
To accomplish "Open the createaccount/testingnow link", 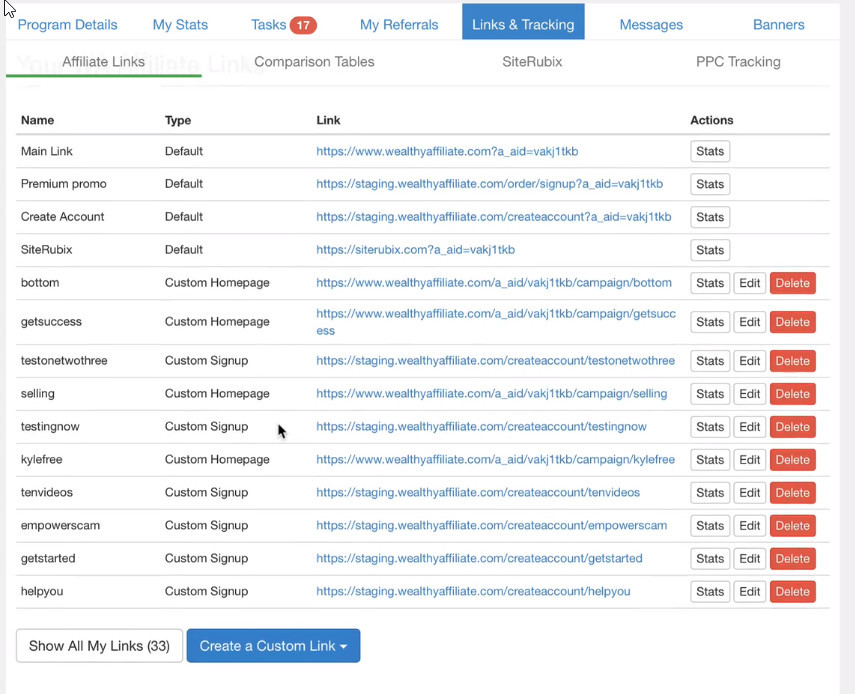I will click(481, 426).
